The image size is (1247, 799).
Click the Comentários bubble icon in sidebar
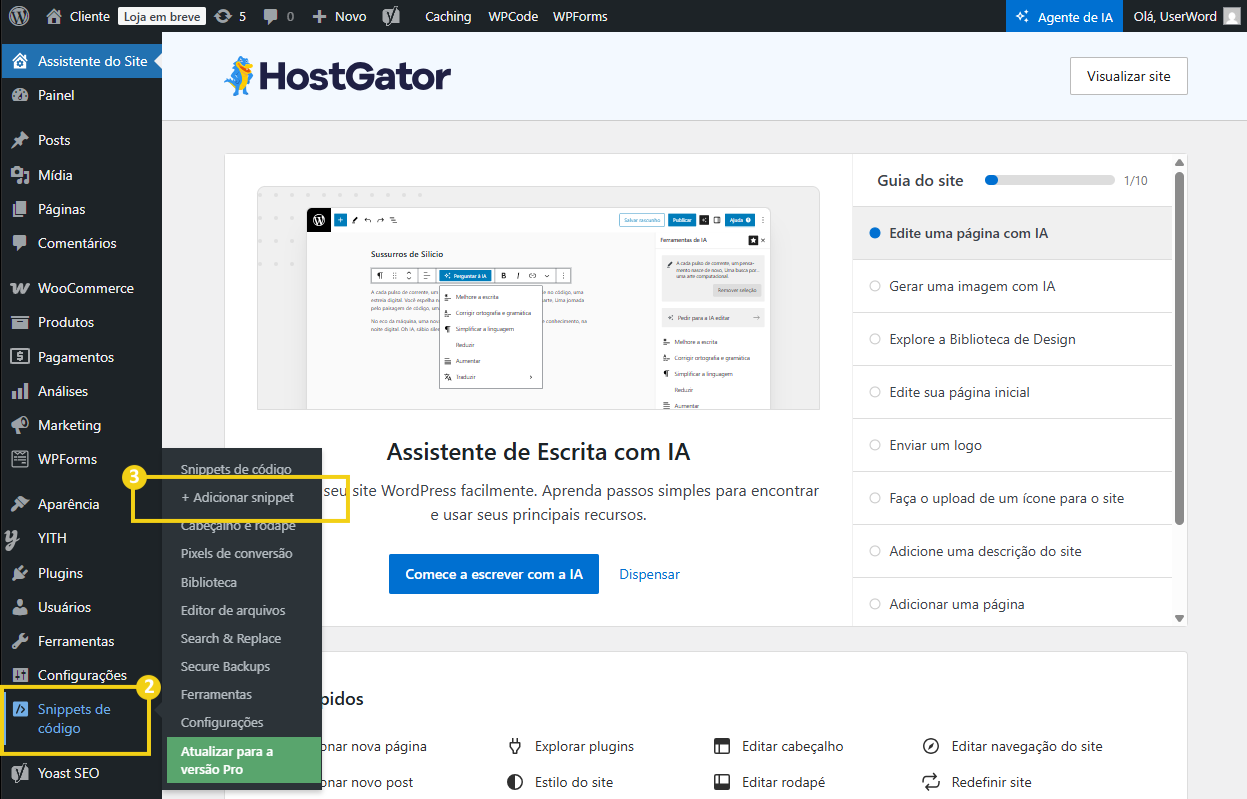pyautogui.click(x=20, y=243)
